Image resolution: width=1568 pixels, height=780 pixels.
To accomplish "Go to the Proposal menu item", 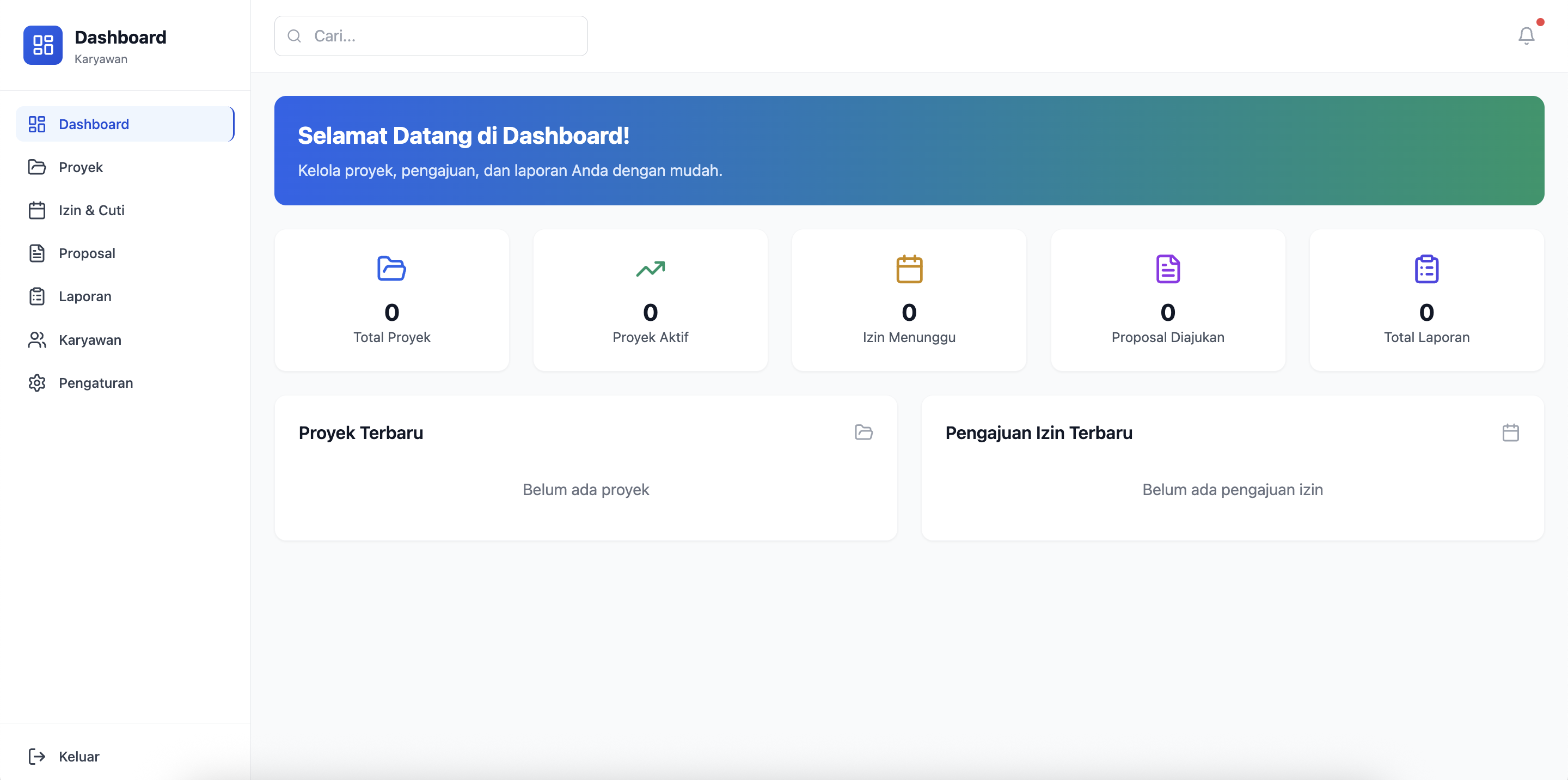I will [125, 253].
